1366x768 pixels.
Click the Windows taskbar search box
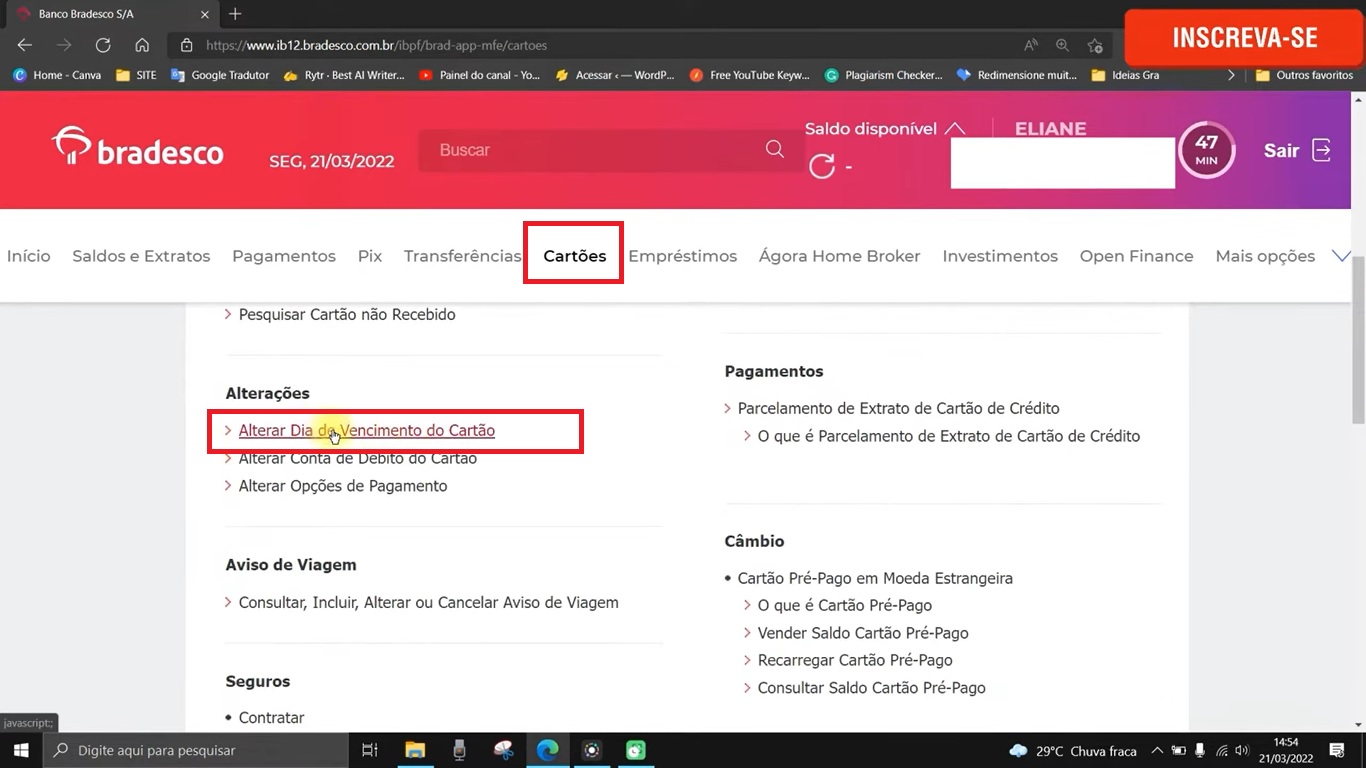click(195, 750)
